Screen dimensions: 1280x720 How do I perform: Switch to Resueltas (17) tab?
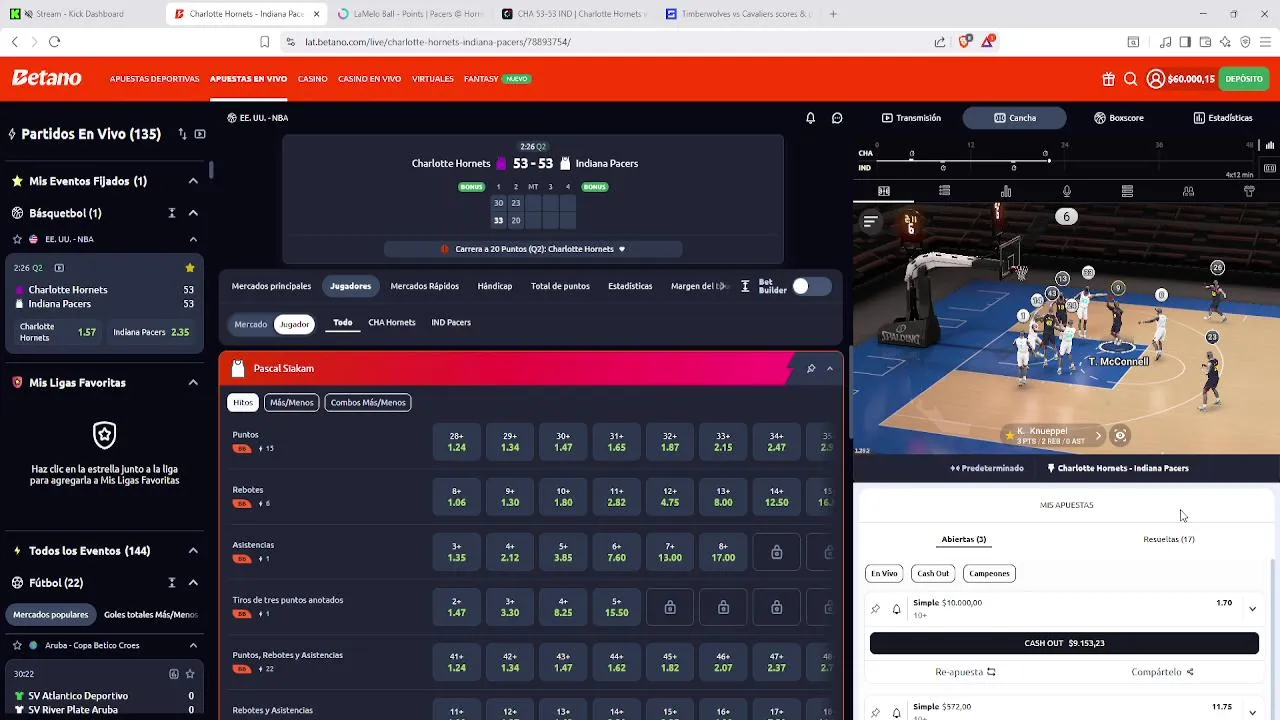point(1169,539)
